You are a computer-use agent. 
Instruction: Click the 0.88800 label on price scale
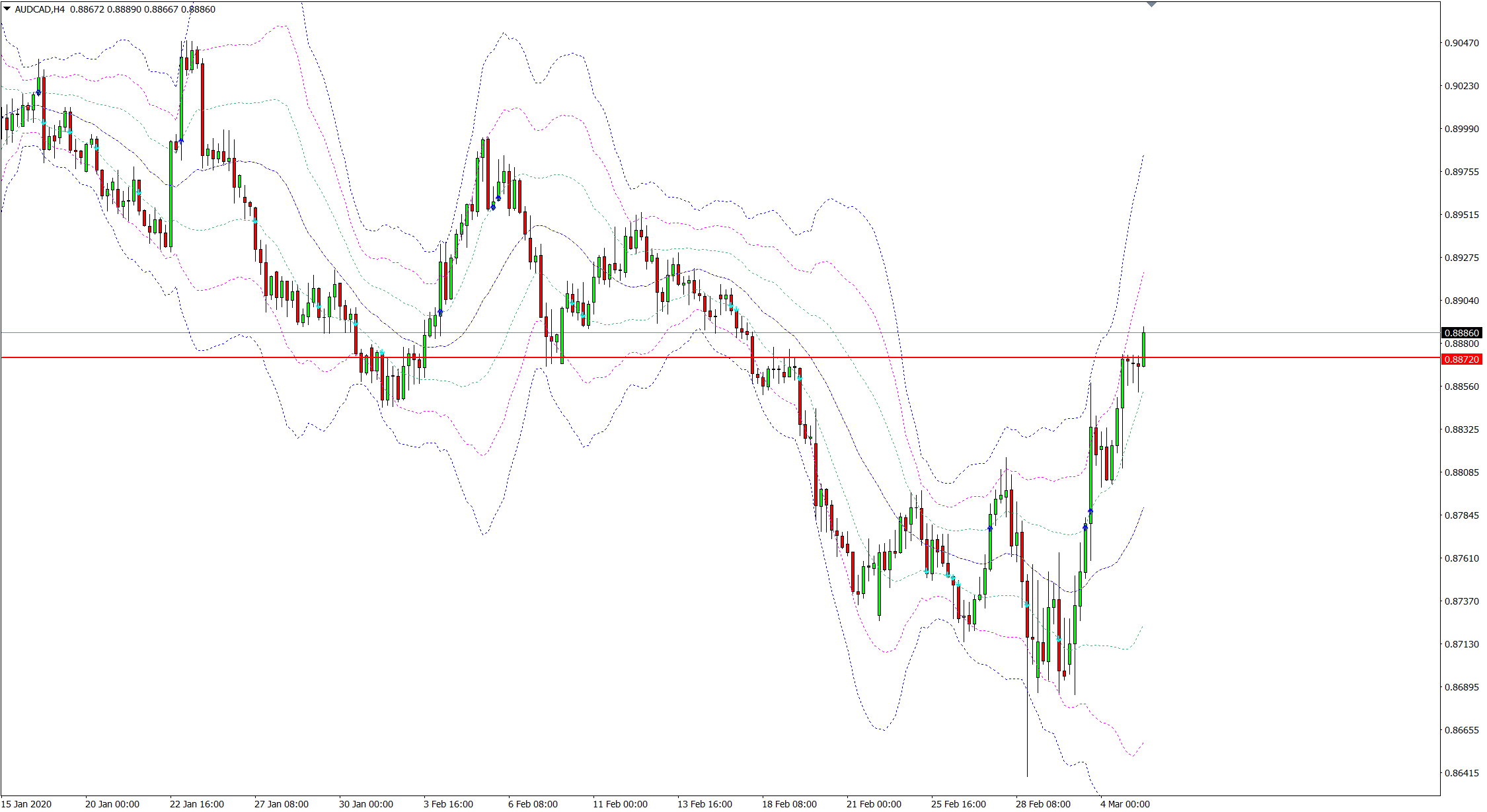pos(1461,344)
